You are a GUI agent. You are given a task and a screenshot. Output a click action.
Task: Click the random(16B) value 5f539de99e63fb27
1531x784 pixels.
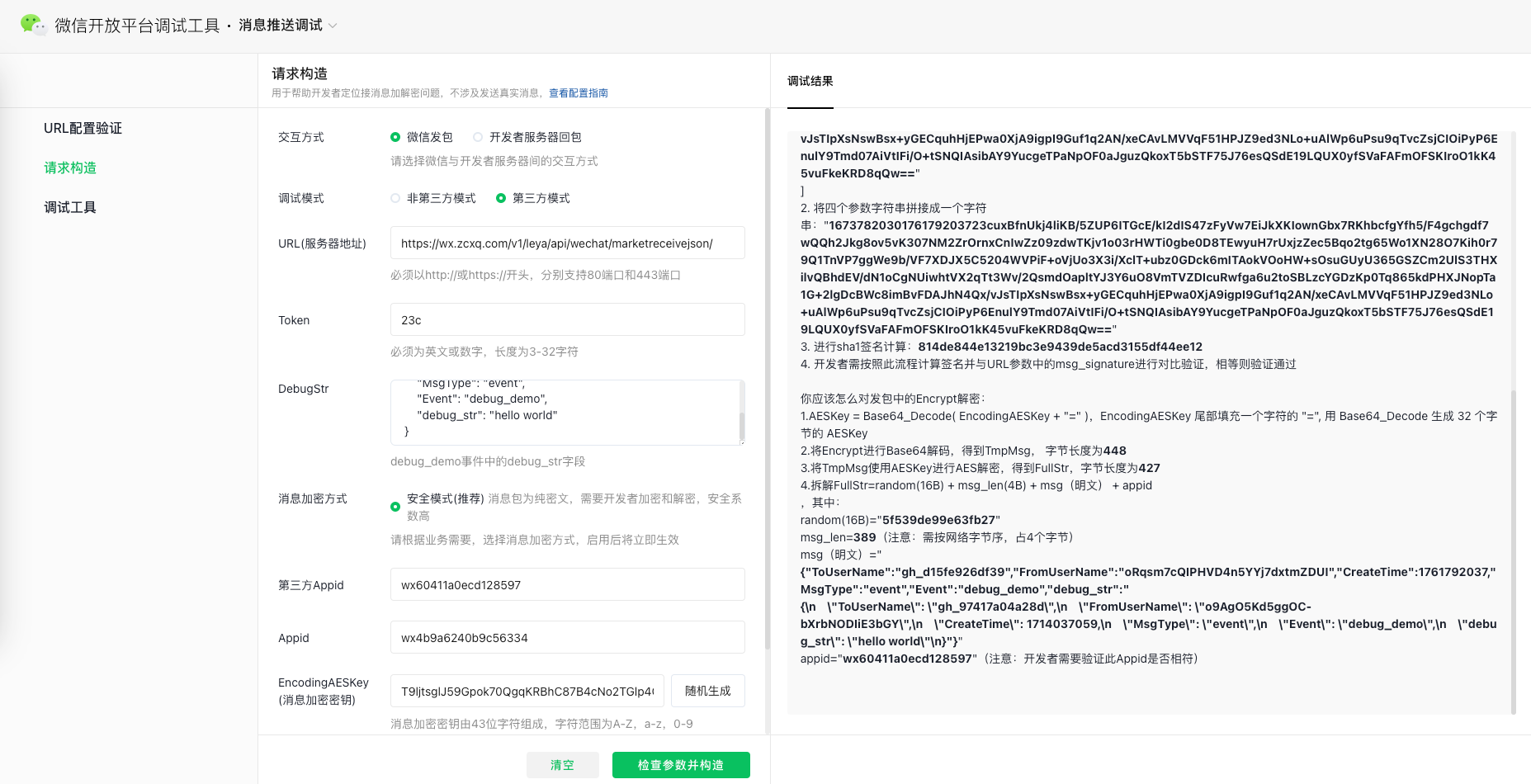[x=939, y=520]
